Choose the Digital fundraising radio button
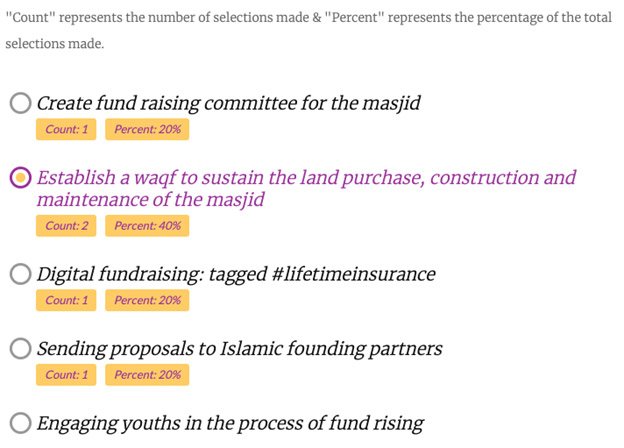 click(x=20, y=273)
